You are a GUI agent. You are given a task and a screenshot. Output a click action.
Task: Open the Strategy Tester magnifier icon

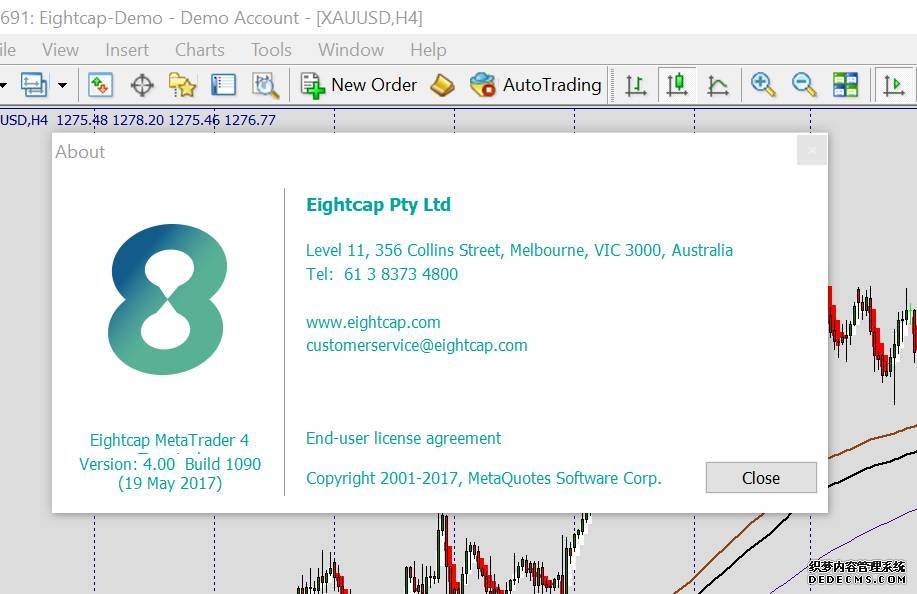pos(266,85)
